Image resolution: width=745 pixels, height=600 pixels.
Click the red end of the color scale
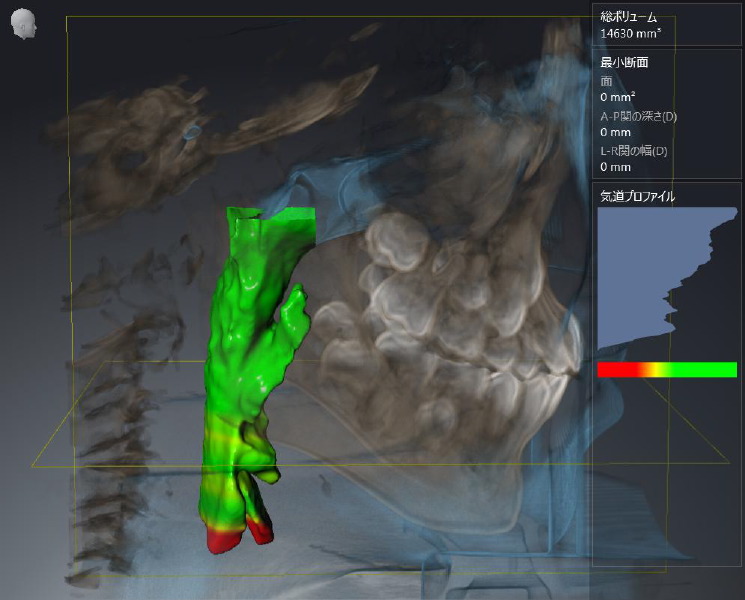tap(610, 369)
